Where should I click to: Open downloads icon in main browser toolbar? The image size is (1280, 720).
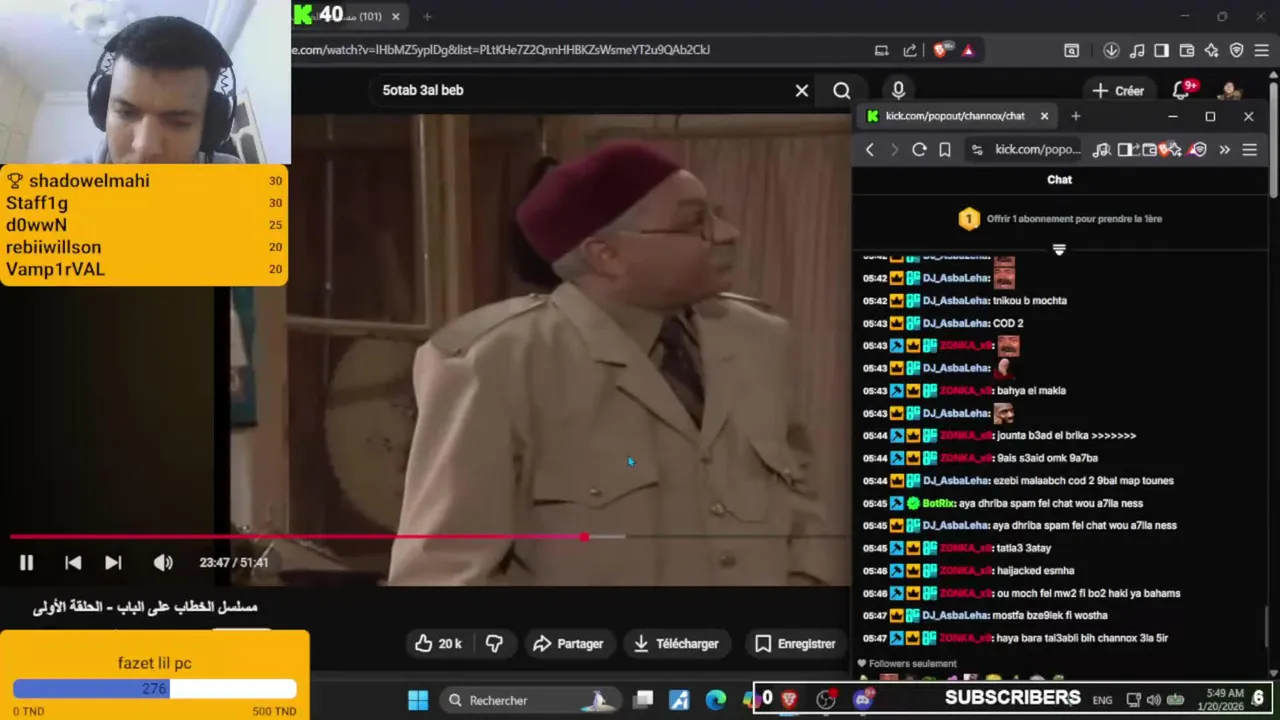[x=1111, y=50]
